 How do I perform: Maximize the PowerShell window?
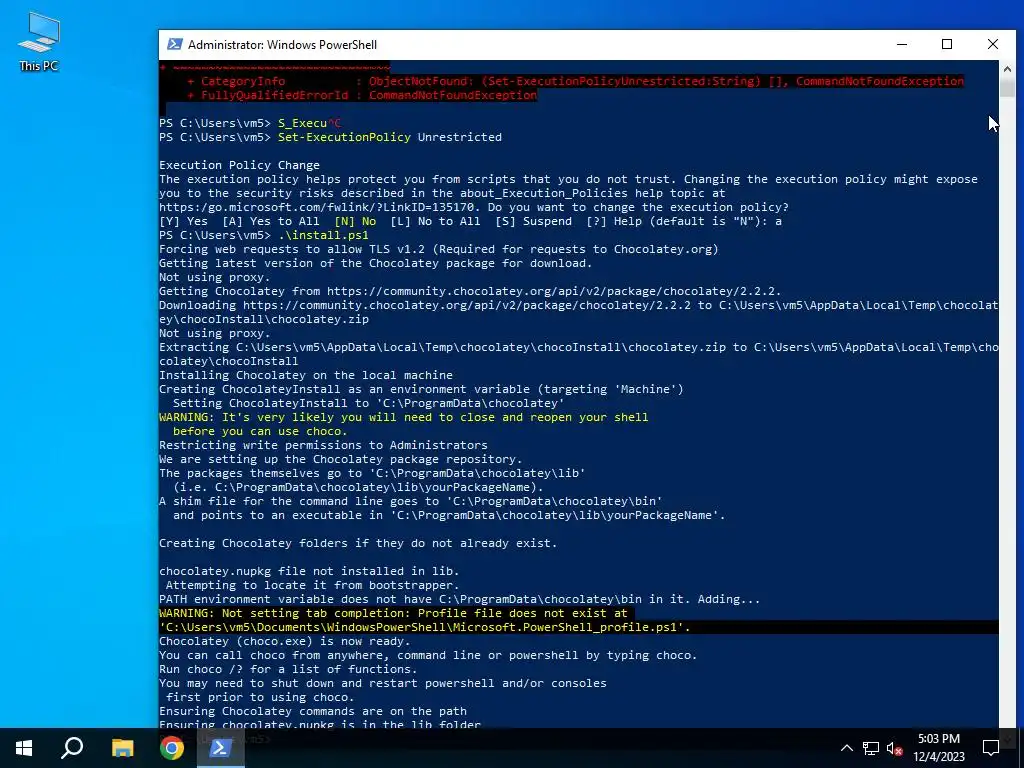947,44
